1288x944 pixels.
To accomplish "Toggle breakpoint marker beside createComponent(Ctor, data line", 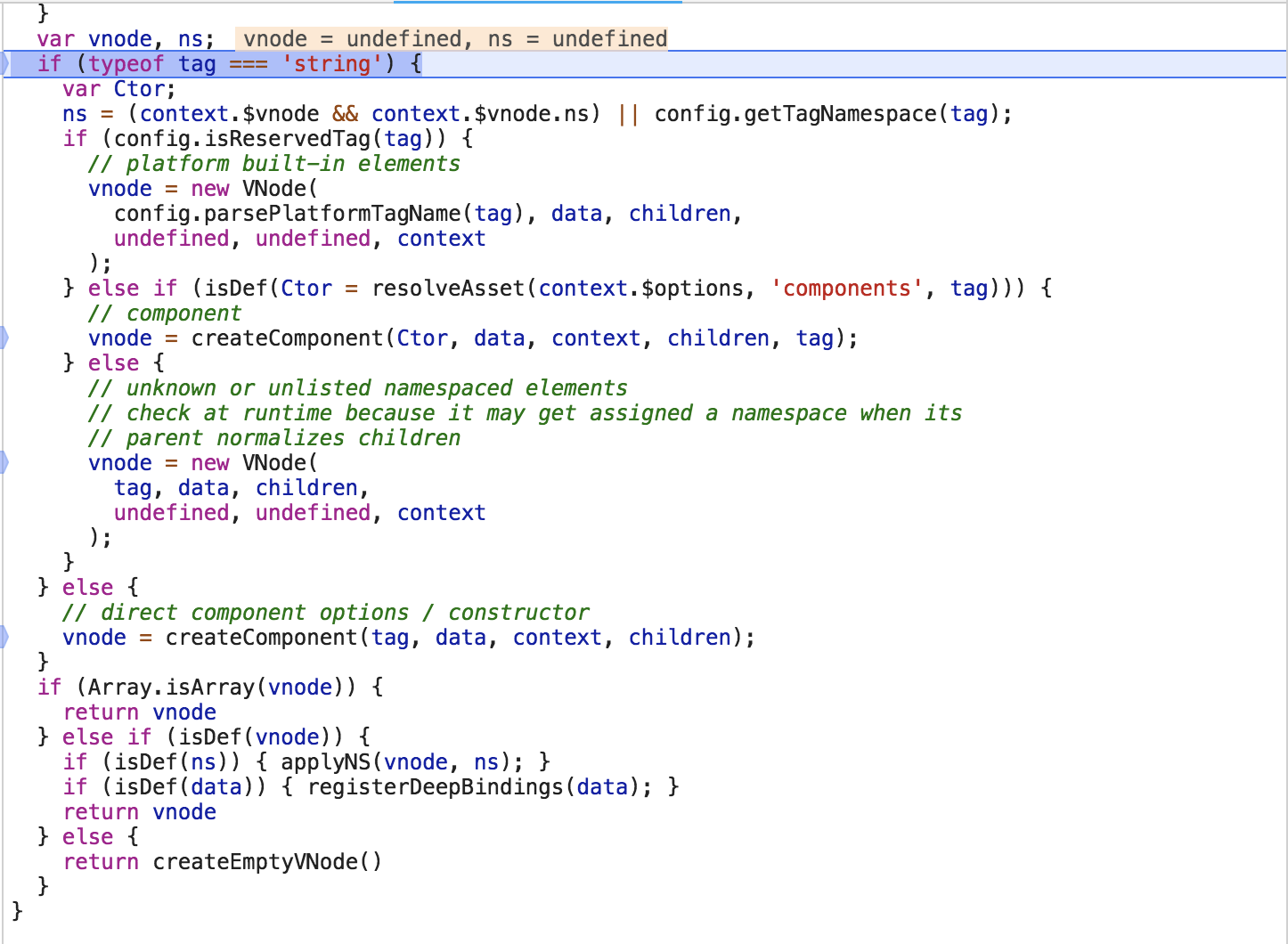I will 4,338.
